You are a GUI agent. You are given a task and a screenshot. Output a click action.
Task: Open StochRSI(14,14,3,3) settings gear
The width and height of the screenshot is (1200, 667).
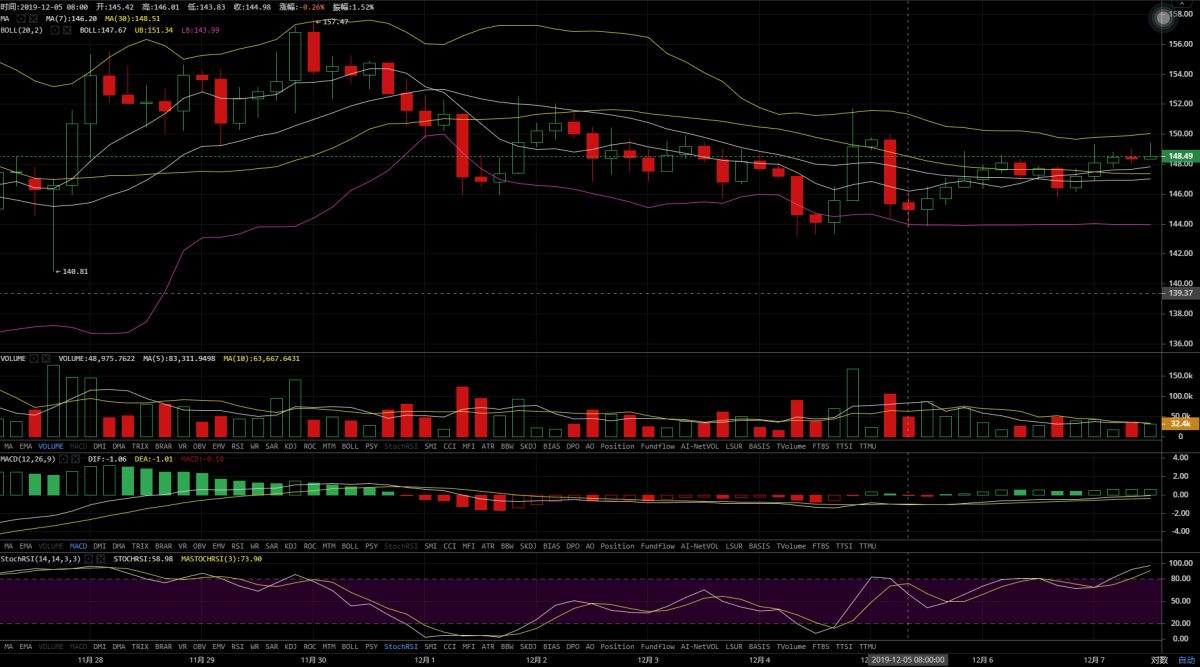(87, 559)
